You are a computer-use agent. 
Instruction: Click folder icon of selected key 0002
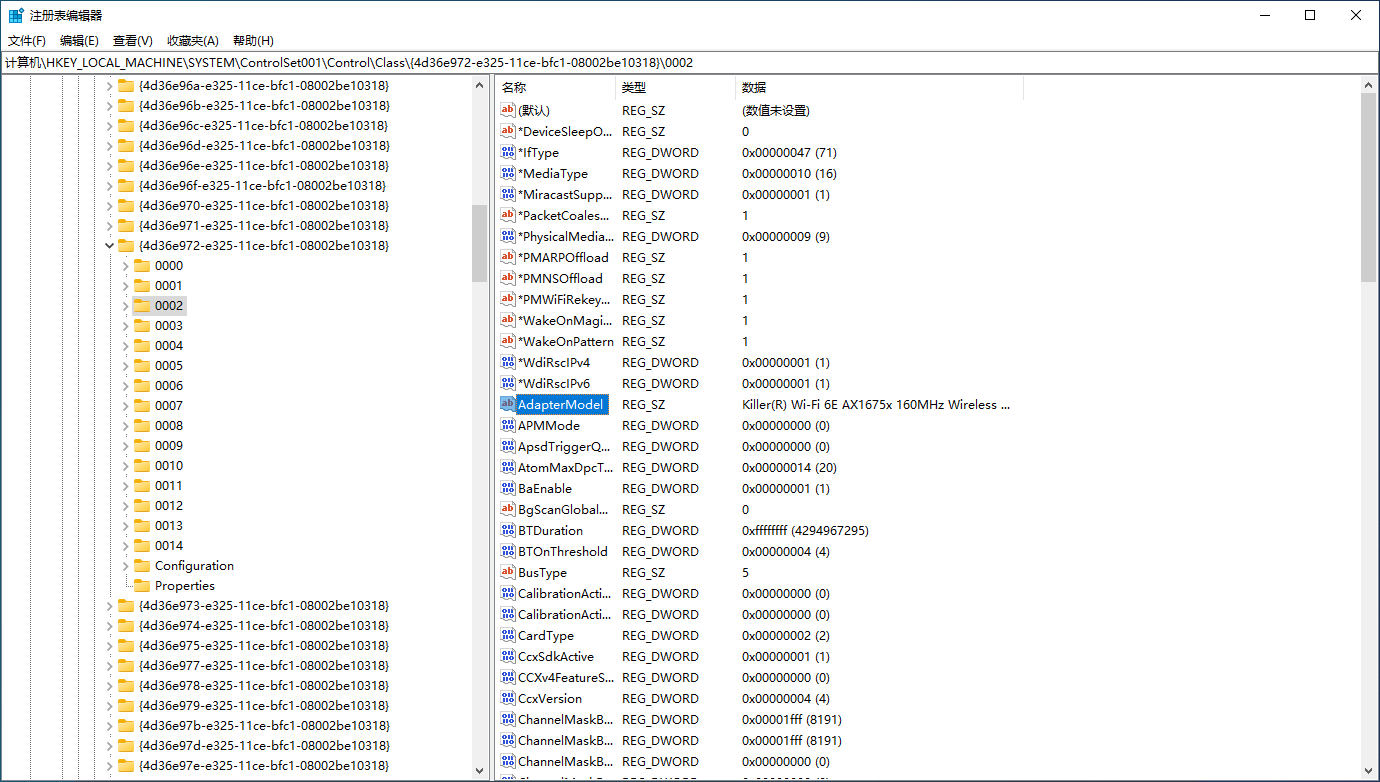coord(141,305)
